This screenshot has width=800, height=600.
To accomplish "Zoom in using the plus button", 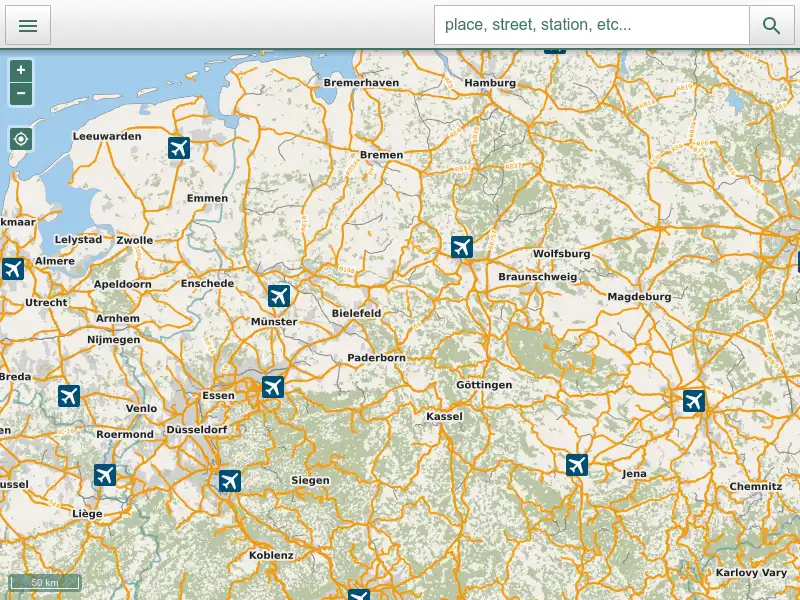I will click(x=20, y=70).
